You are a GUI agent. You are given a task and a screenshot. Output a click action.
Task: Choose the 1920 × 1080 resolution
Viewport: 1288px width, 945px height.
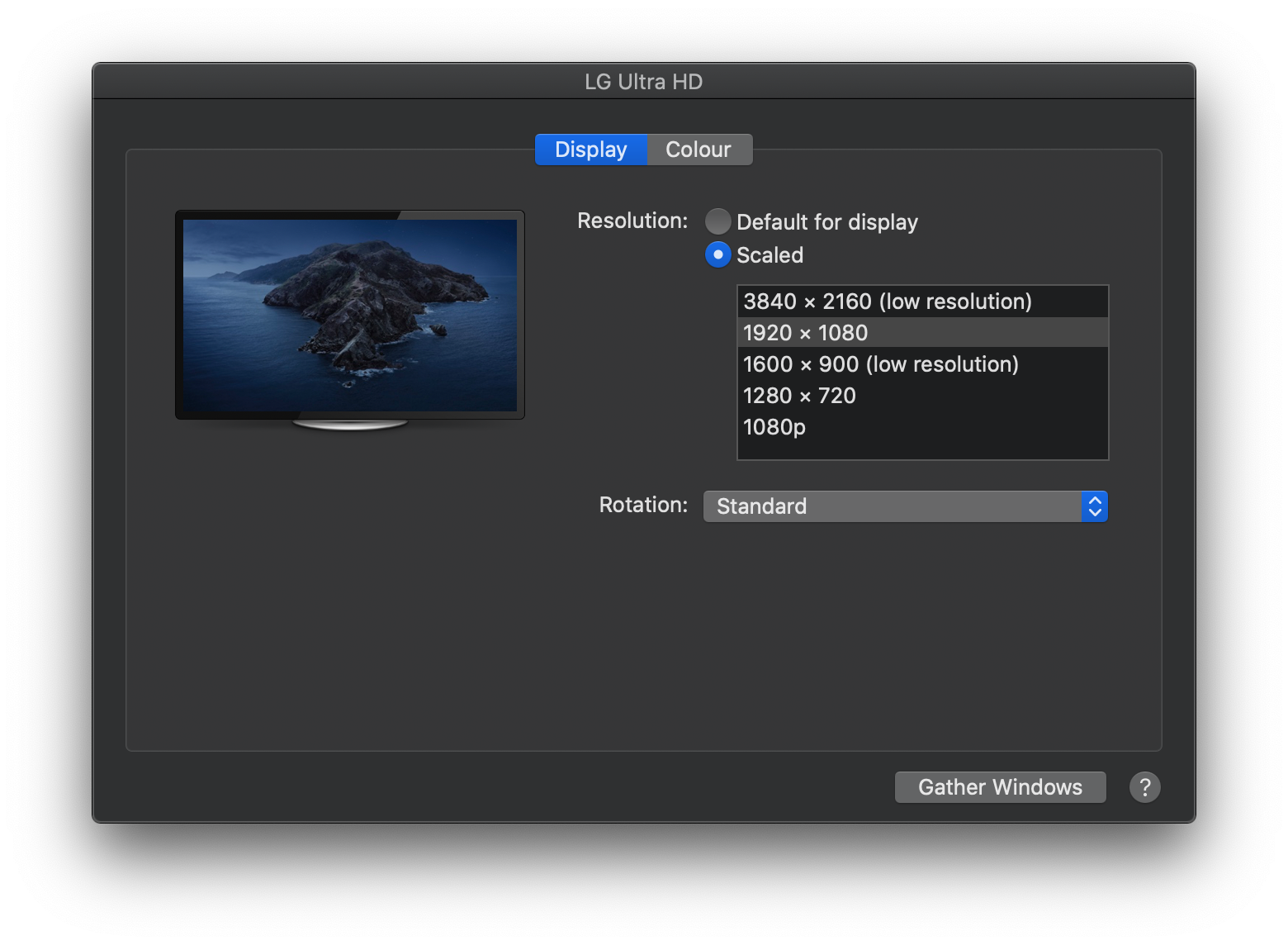(922, 333)
